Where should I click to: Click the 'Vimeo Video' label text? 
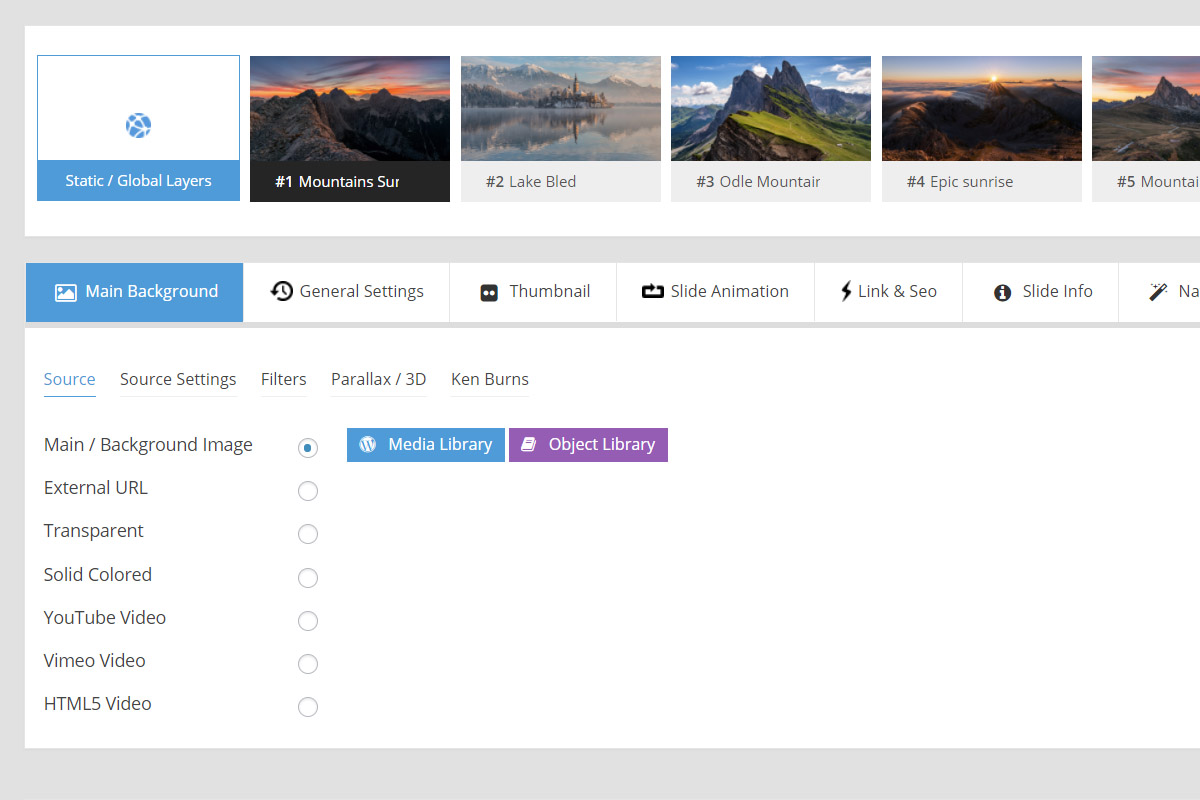coord(95,661)
